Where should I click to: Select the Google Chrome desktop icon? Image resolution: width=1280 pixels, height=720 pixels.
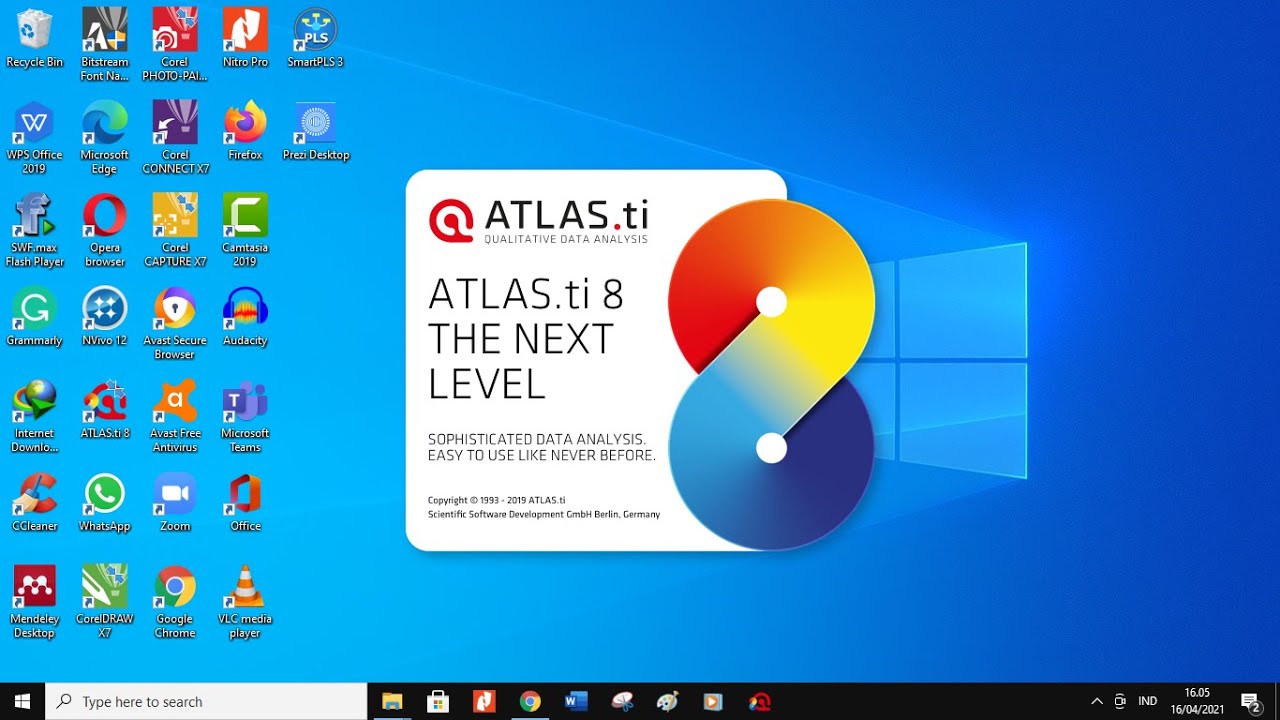pos(175,602)
